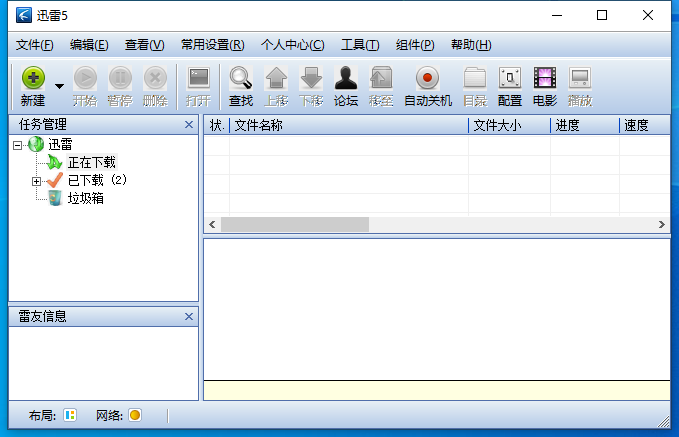Click the yellow info bar at bottom
This screenshot has width=679, height=437.
click(x=436, y=391)
